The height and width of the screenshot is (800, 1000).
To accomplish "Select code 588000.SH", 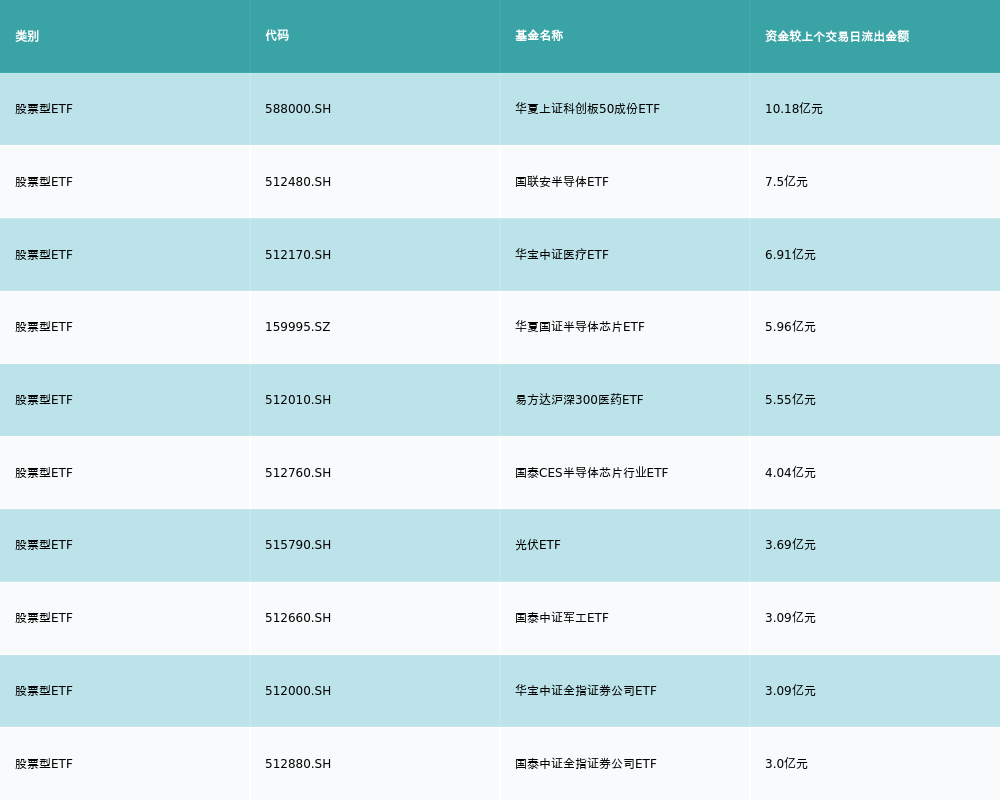I will pyautogui.click(x=298, y=109).
